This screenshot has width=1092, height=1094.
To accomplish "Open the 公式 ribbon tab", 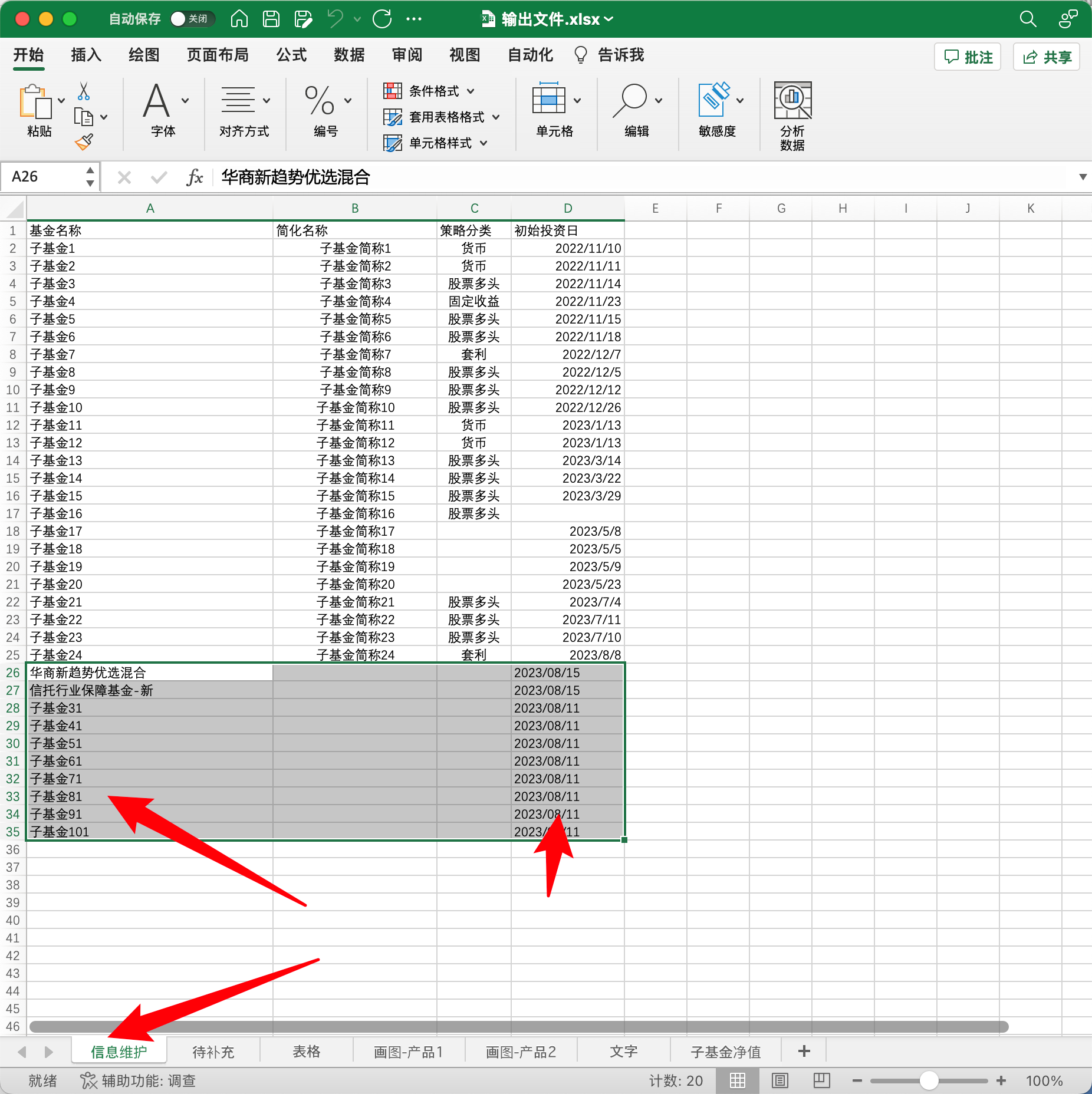I will pos(291,55).
